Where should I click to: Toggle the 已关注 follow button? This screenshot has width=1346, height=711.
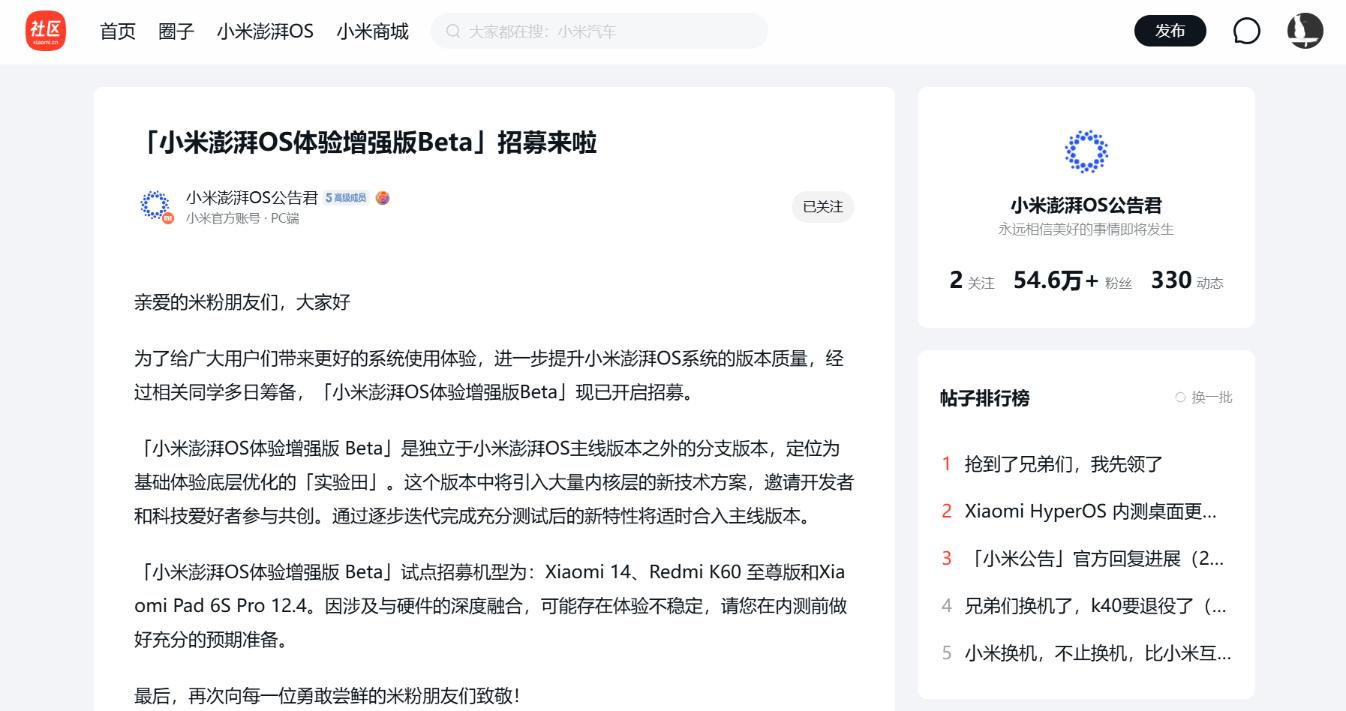822,207
